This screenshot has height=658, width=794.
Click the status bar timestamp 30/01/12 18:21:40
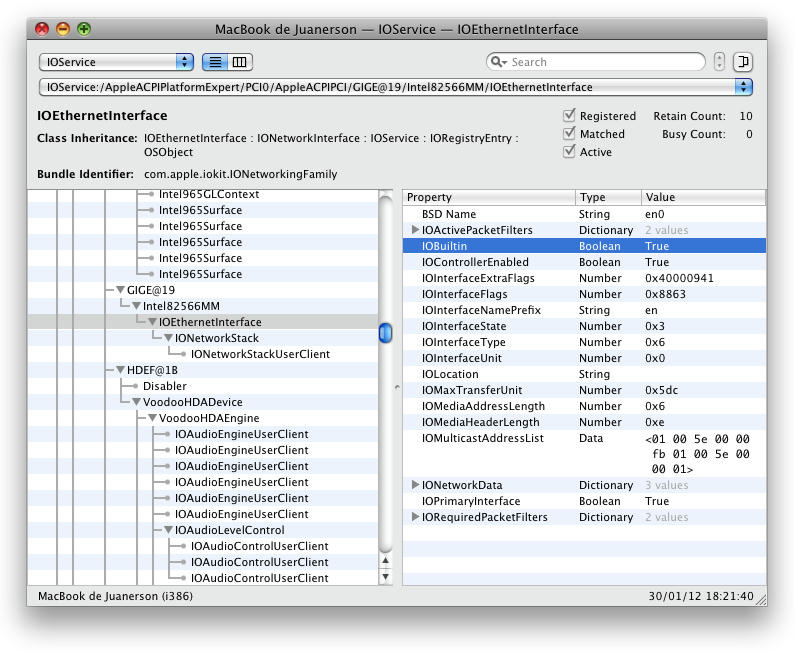[701, 596]
